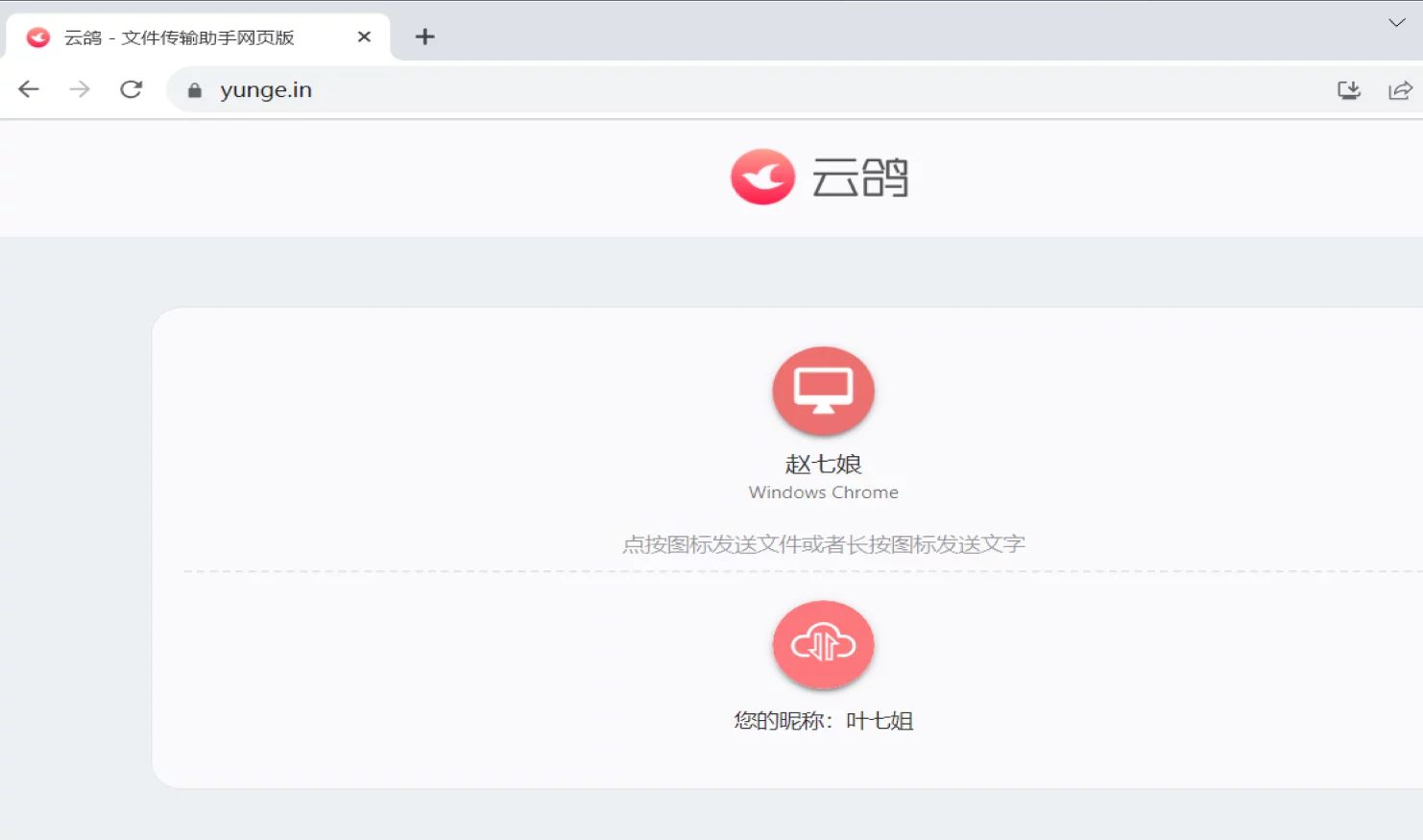Expand the tab search chevron
1423x840 pixels.
[1396, 22]
